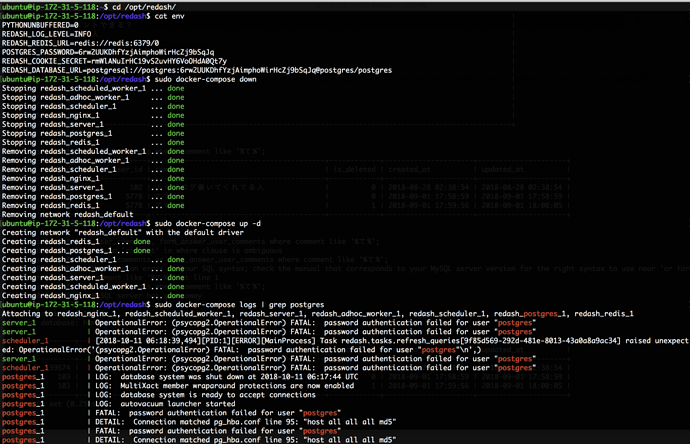Click 'Removing redash_scheduled_worker_1' line
This screenshot has height=444, width=690.
tap(93, 151)
